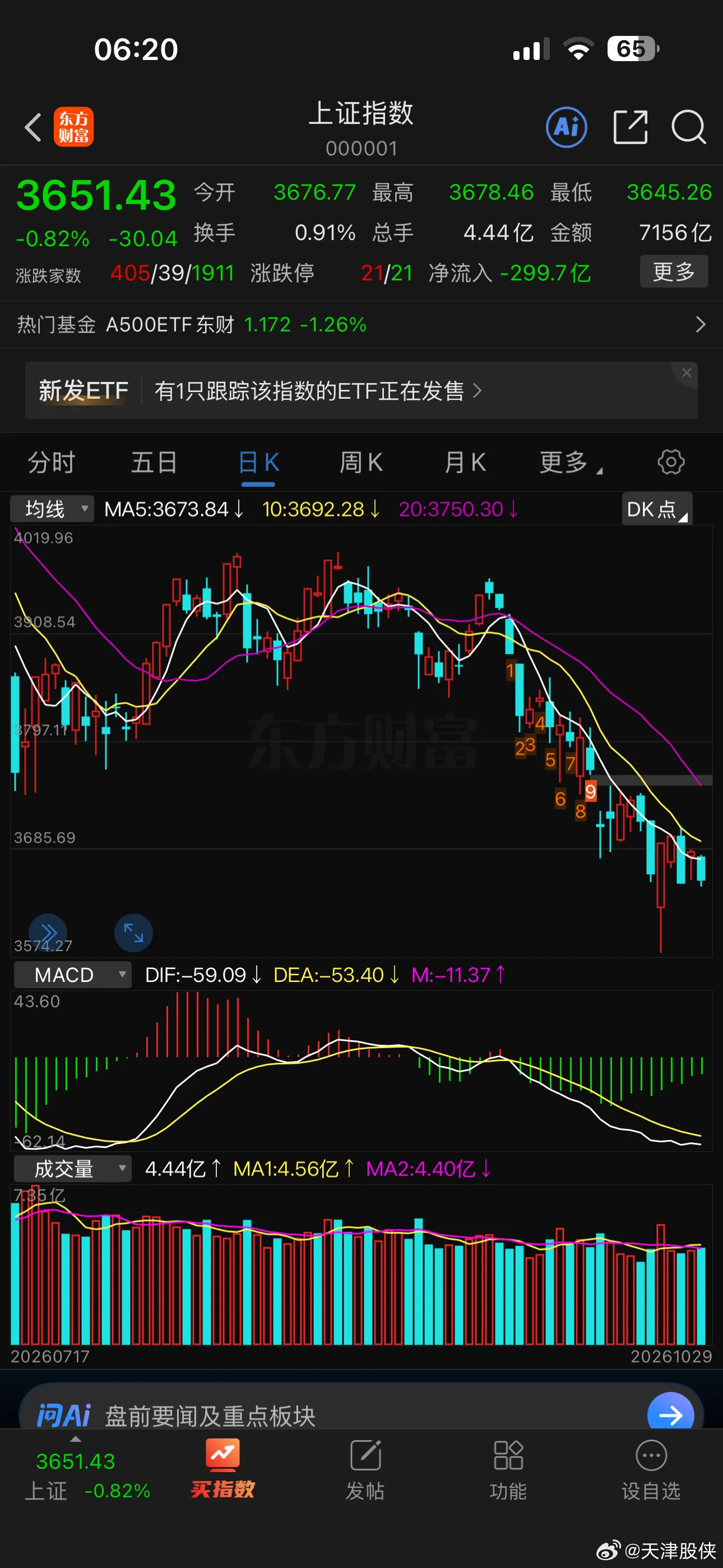Expand the bottom 上证 3651.43 quote switcher
The height and width of the screenshot is (1568, 723).
coord(87,1474)
